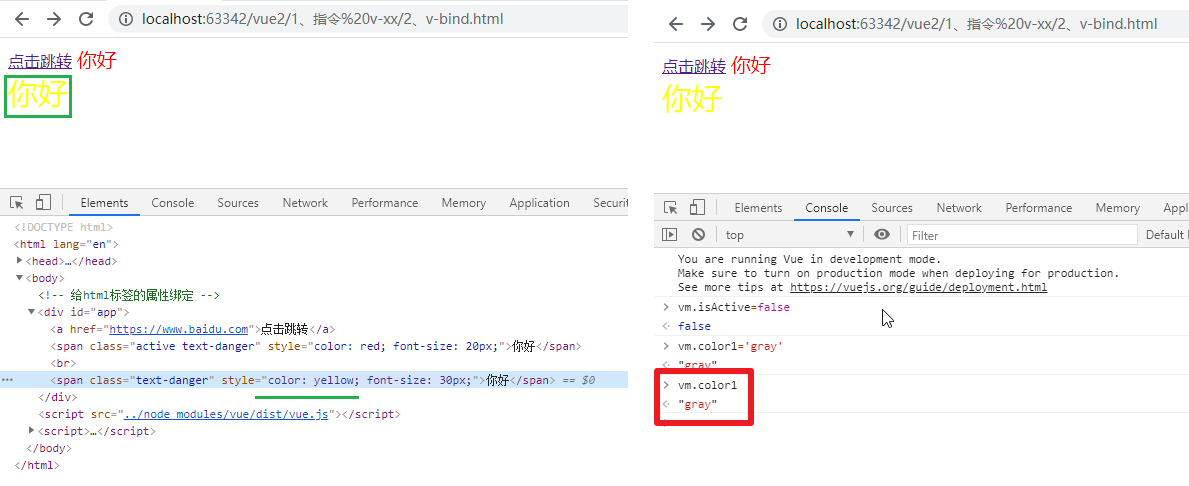
Task: Go back in left browser window
Action: (22, 19)
